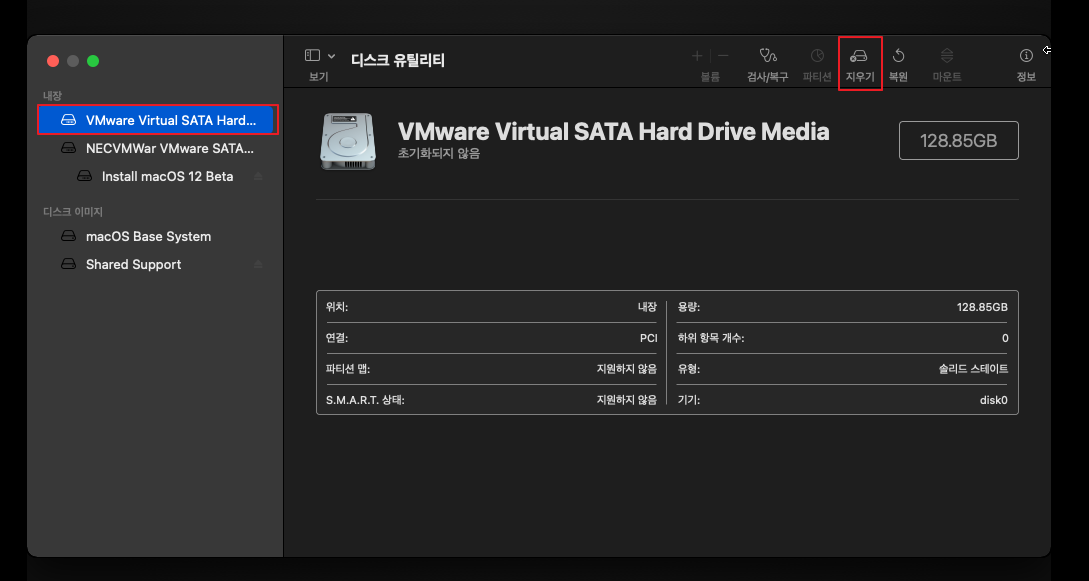Click the S.M.A.R.T. 상태 label
The height and width of the screenshot is (581, 1089).
(x=365, y=401)
